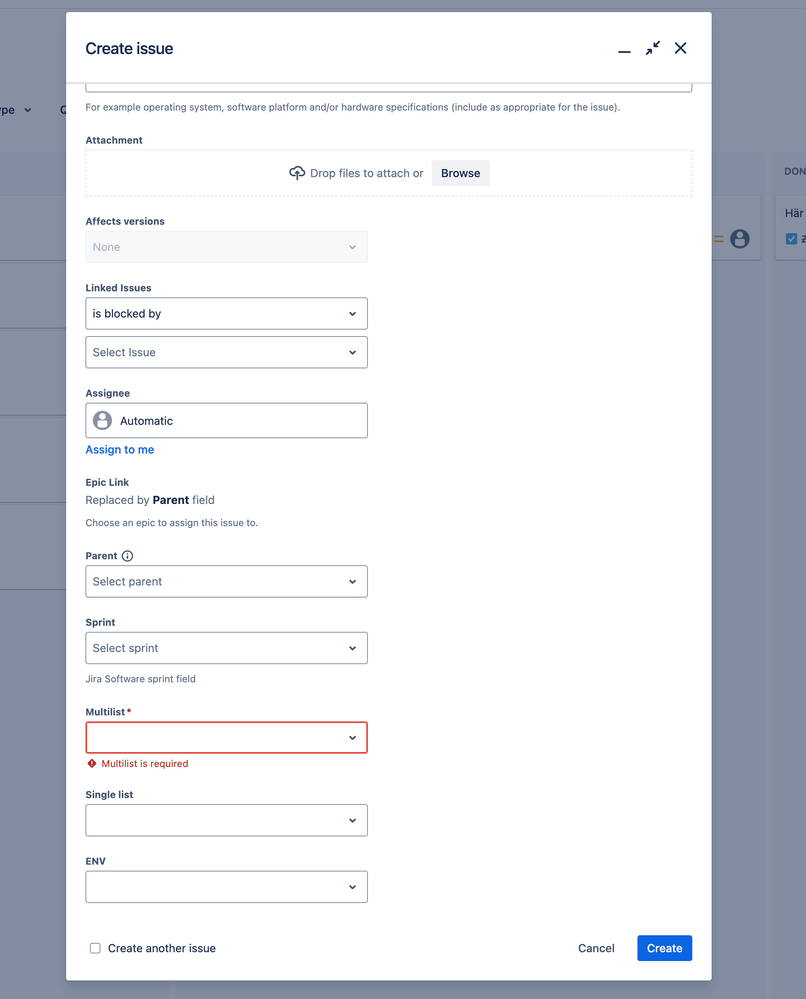Click the checked checkbox in background board
Screen dimensions: 806x999
point(791,239)
